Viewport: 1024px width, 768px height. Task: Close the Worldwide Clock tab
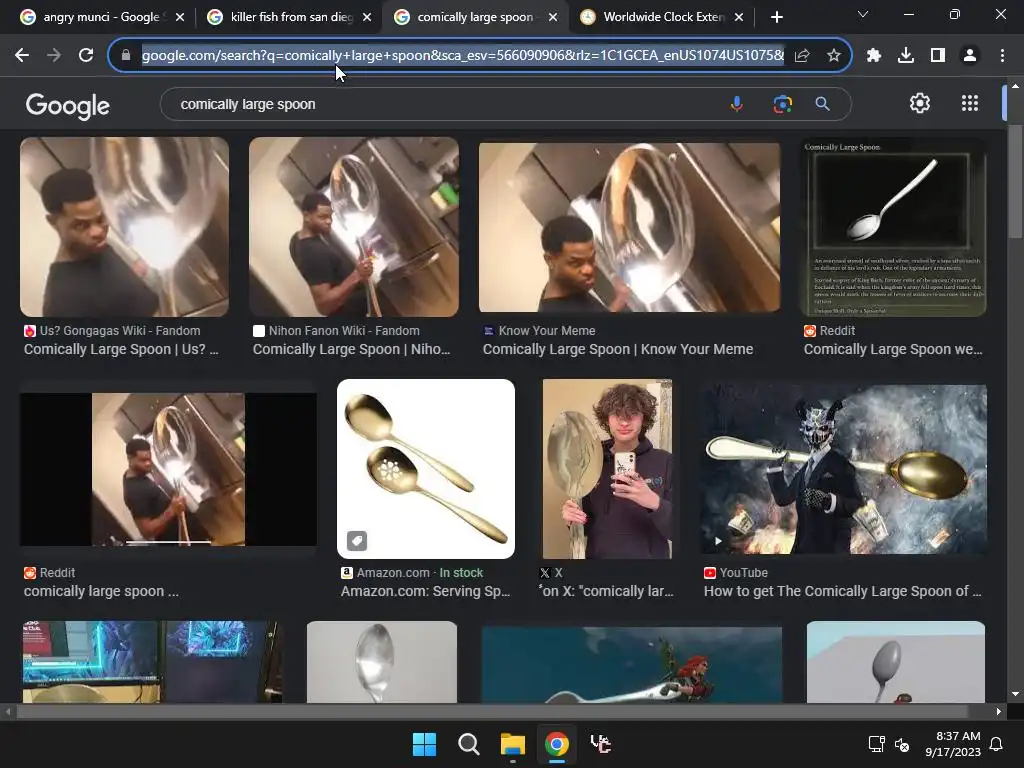tap(739, 17)
